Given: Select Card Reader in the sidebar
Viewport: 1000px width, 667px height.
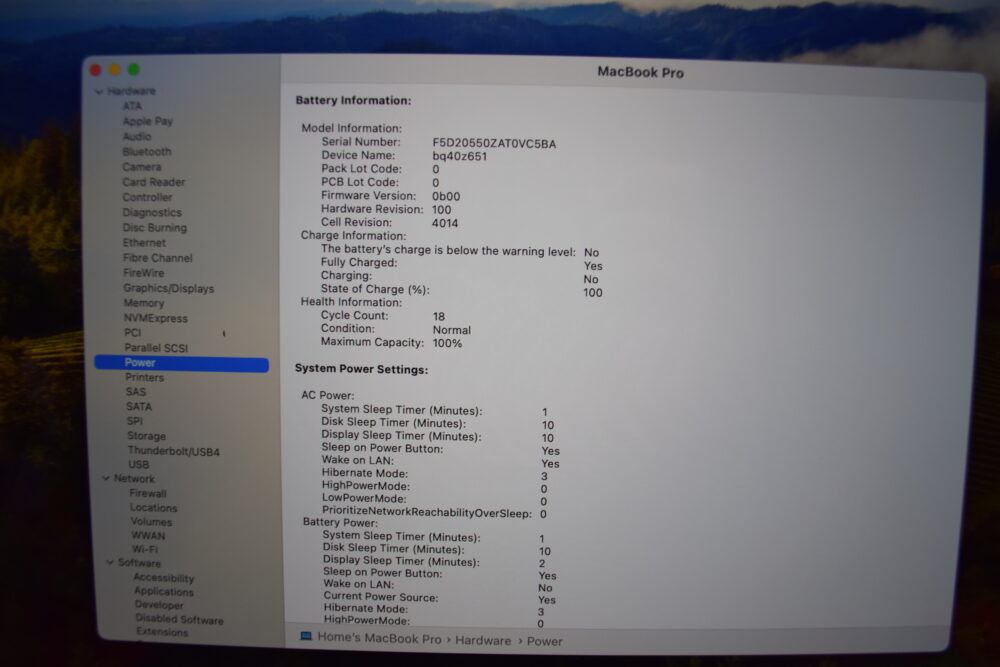Looking at the screenshot, I should pos(154,182).
